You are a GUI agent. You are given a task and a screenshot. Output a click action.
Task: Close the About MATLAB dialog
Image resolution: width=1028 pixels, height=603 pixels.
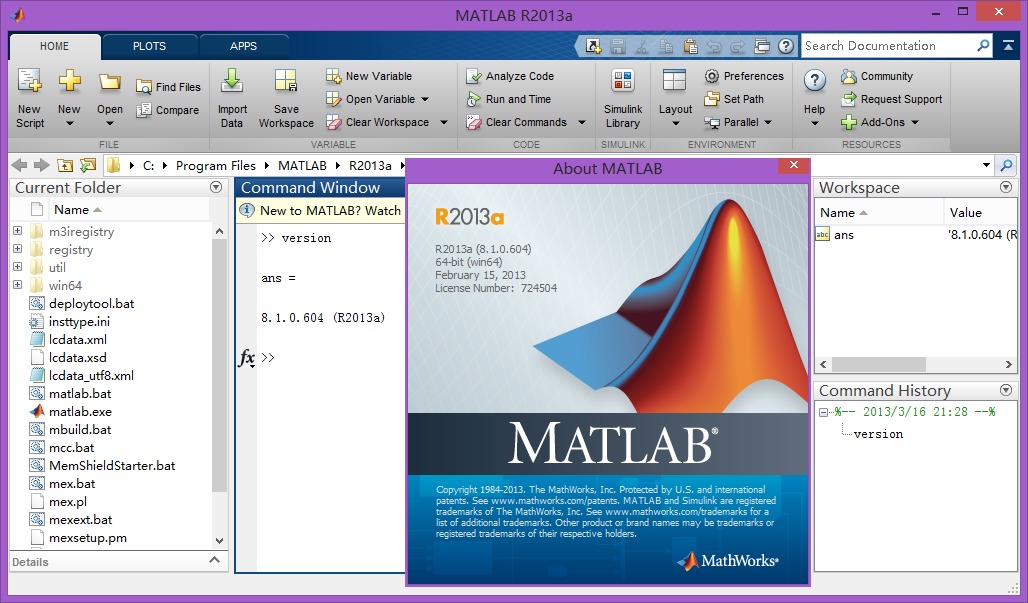click(793, 166)
